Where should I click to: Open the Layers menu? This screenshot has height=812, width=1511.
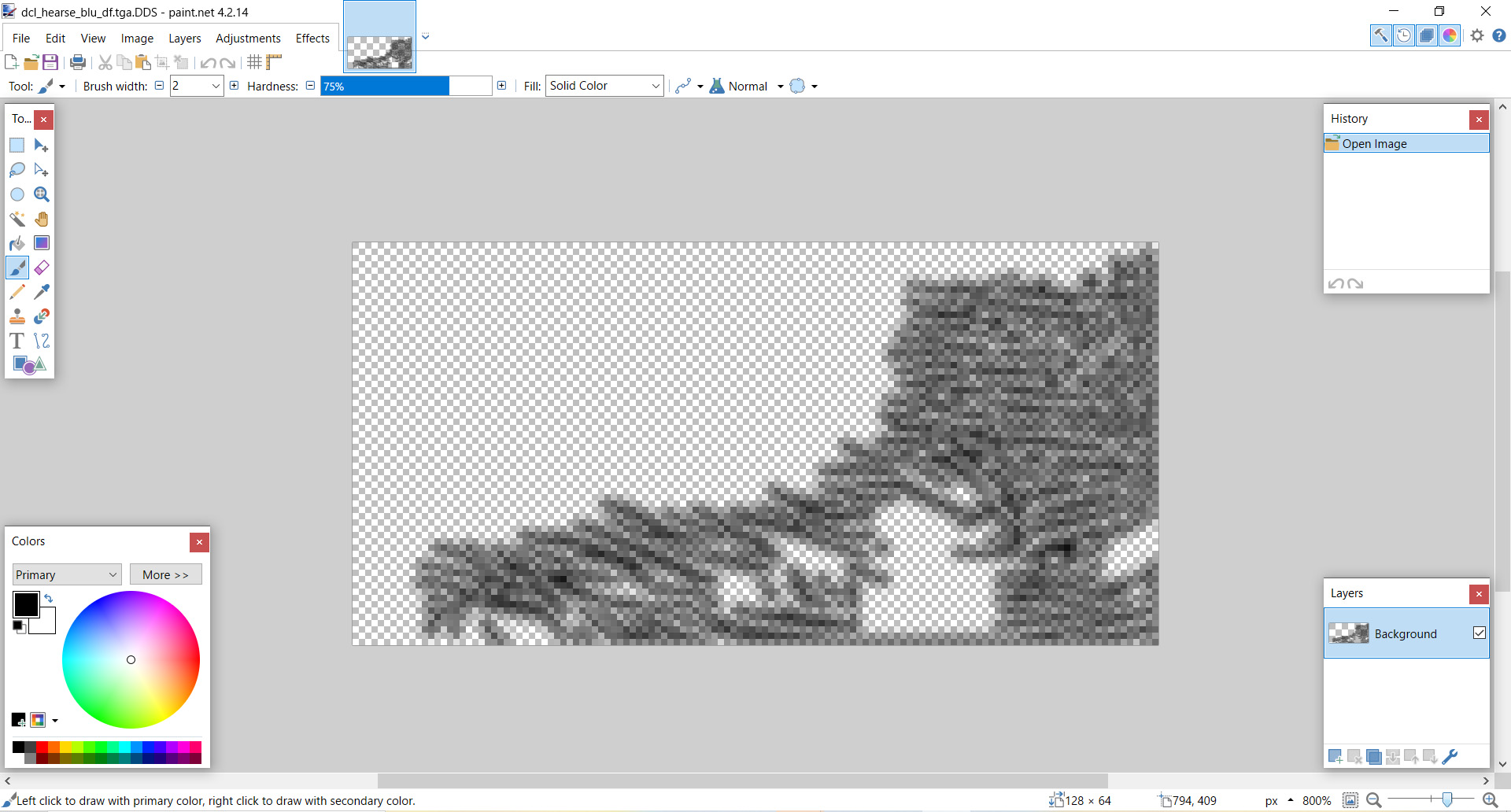click(185, 38)
